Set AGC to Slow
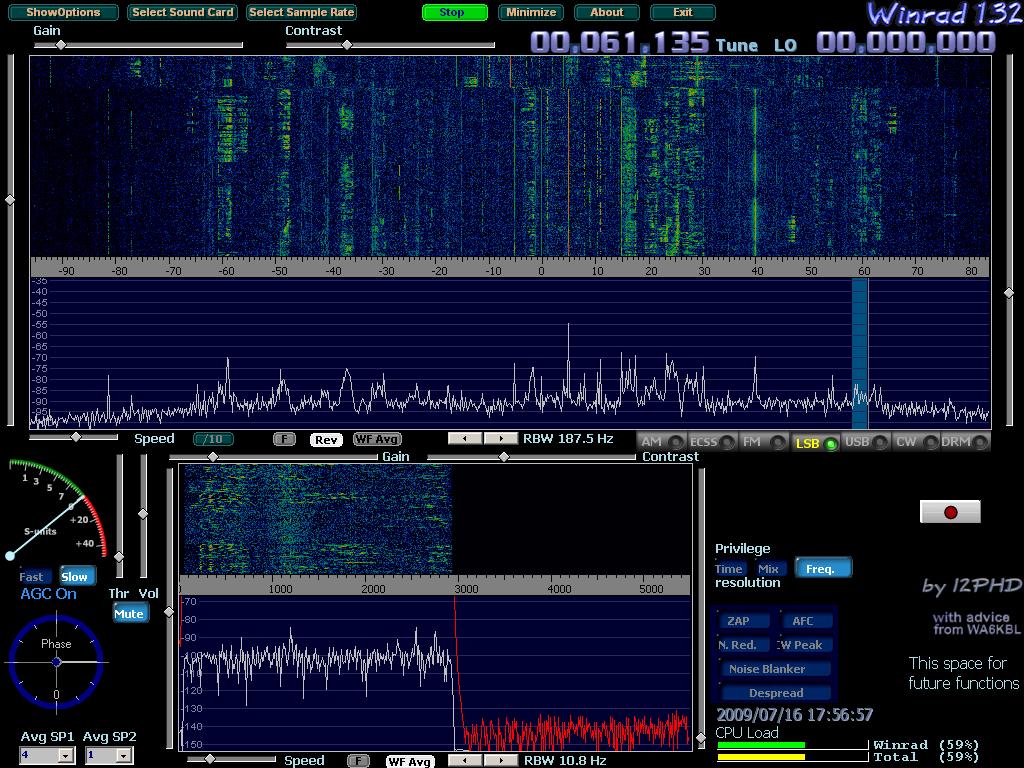 click(x=76, y=577)
